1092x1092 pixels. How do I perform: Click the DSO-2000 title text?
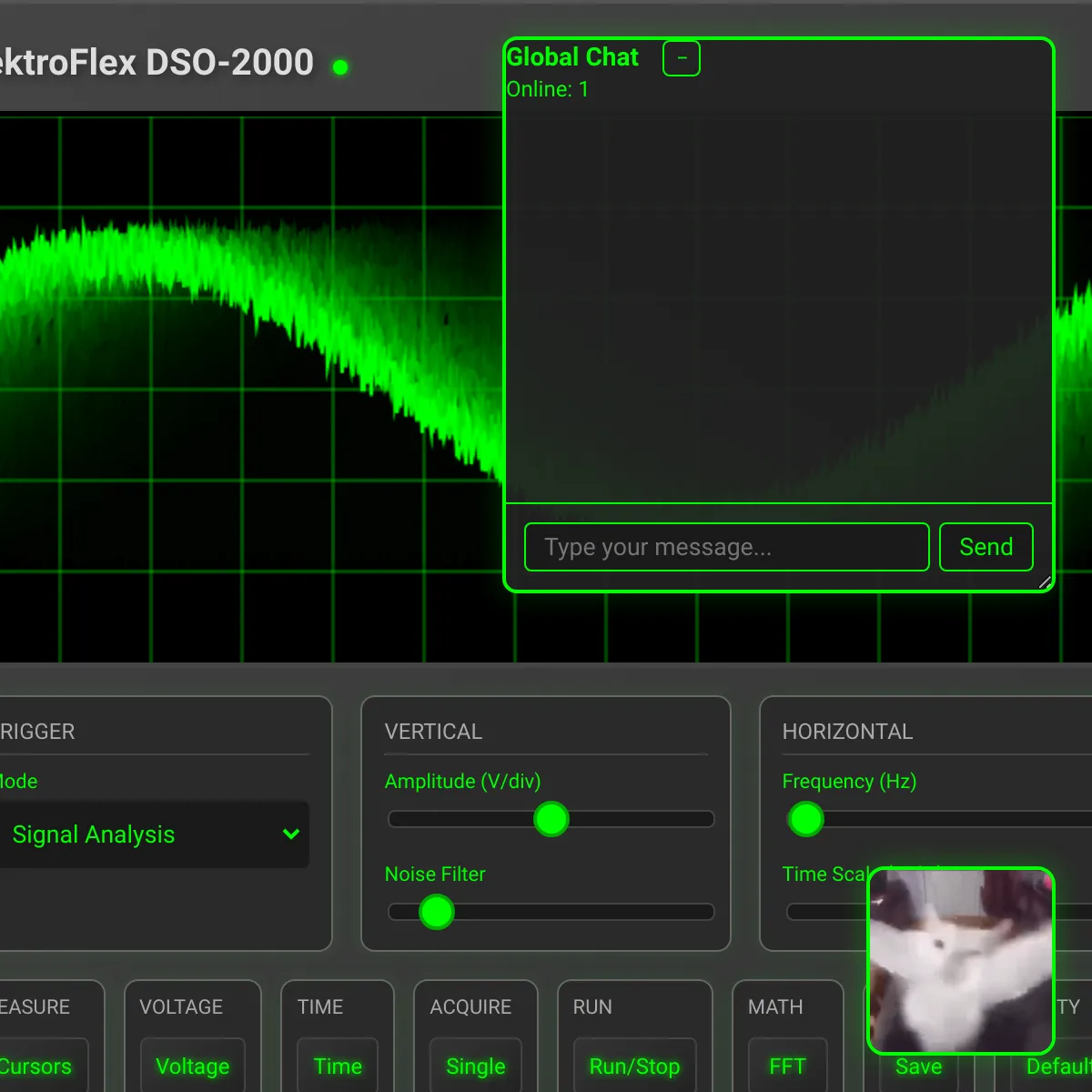click(x=157, y=63)
